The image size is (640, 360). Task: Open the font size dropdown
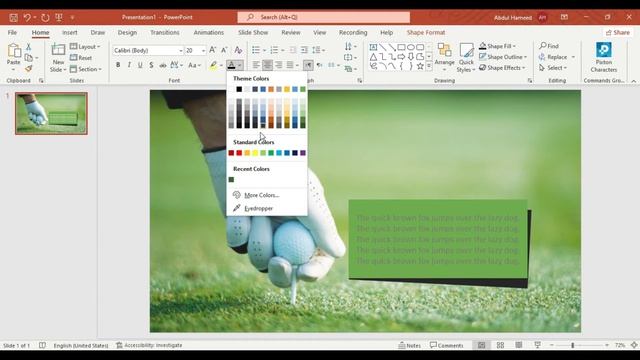(203, 51)
